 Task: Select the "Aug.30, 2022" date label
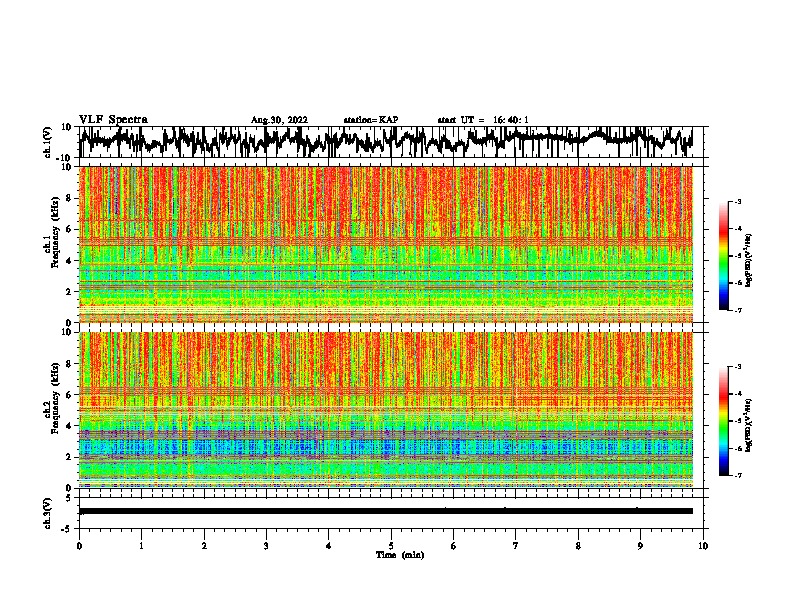coord(279,120)
